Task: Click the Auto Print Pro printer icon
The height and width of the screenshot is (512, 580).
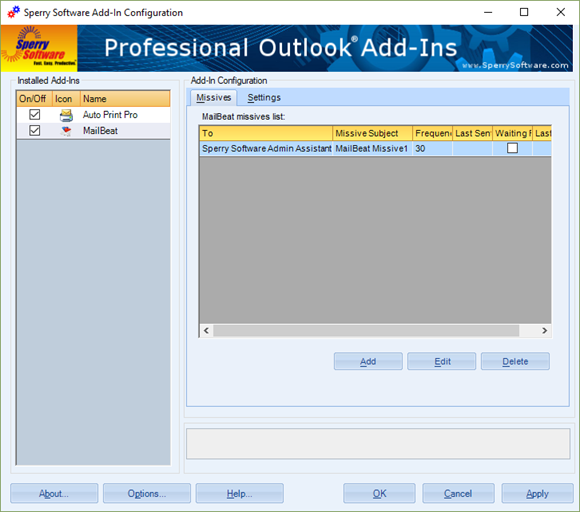Action: 66,115
